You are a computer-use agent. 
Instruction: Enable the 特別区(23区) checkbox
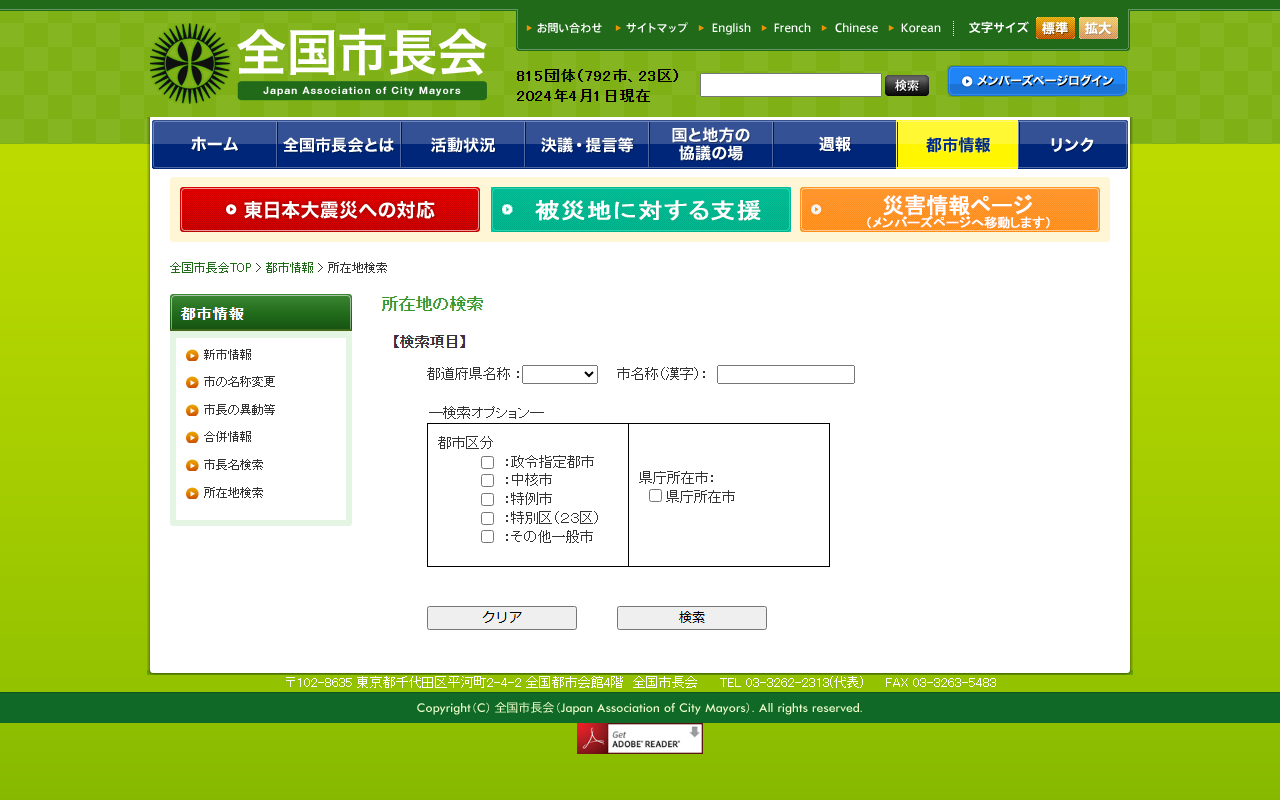(488, 518)
